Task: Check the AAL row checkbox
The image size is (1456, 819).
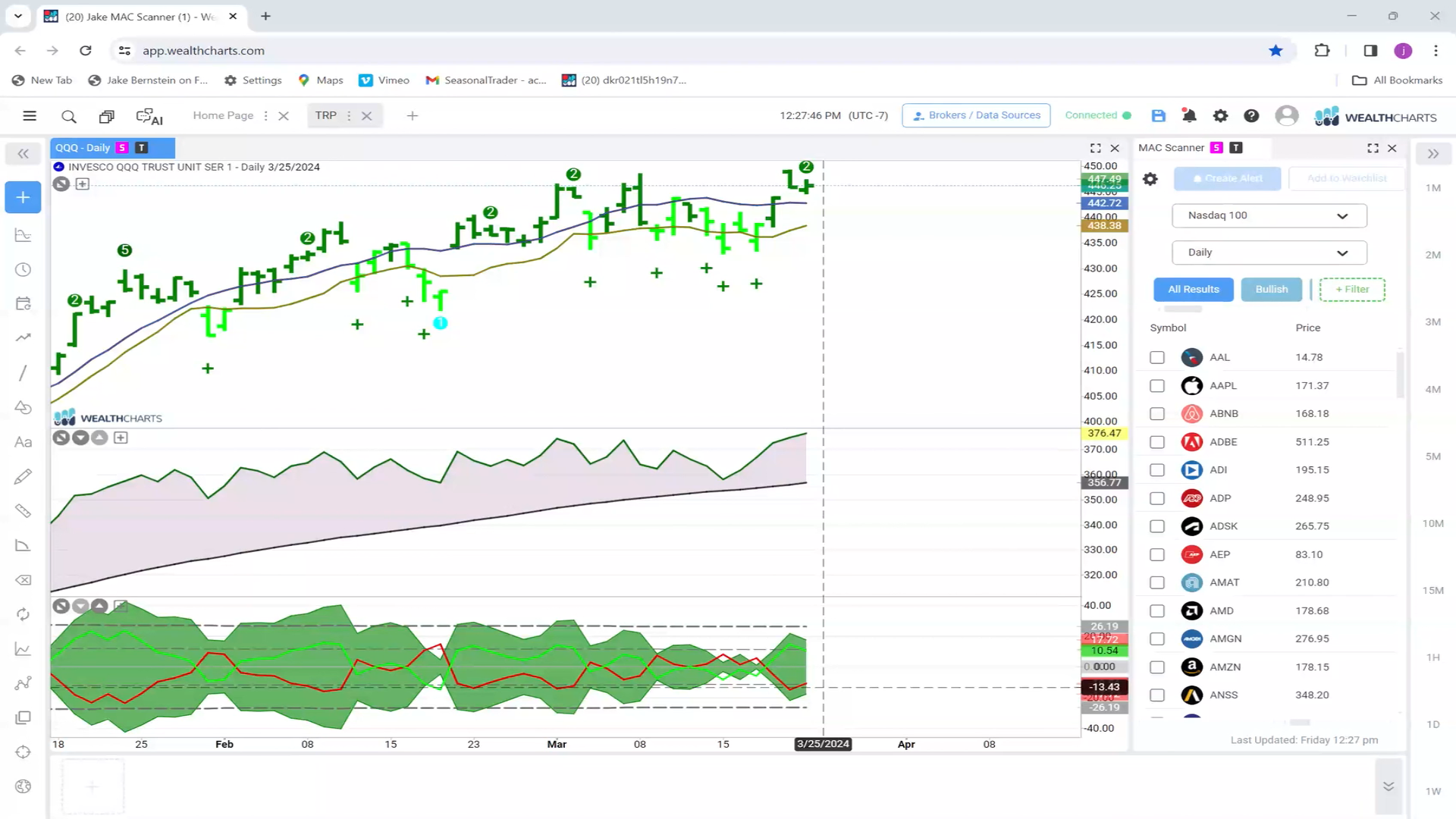Action: pos(1157,357)
